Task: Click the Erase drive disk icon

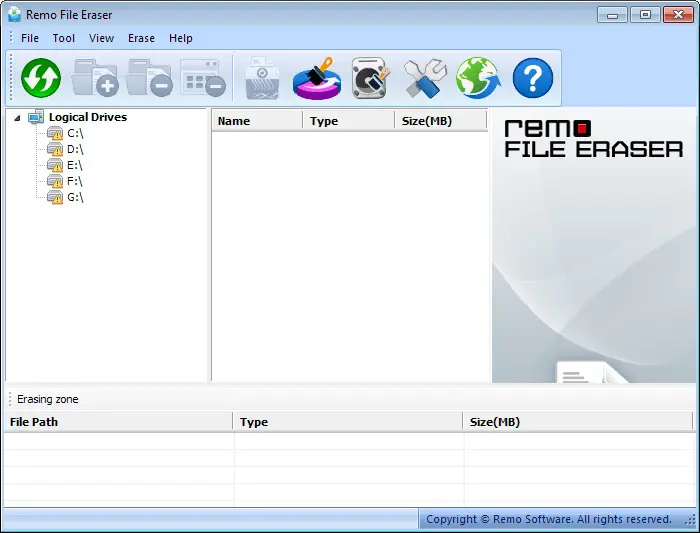Action: pos(370,78)
